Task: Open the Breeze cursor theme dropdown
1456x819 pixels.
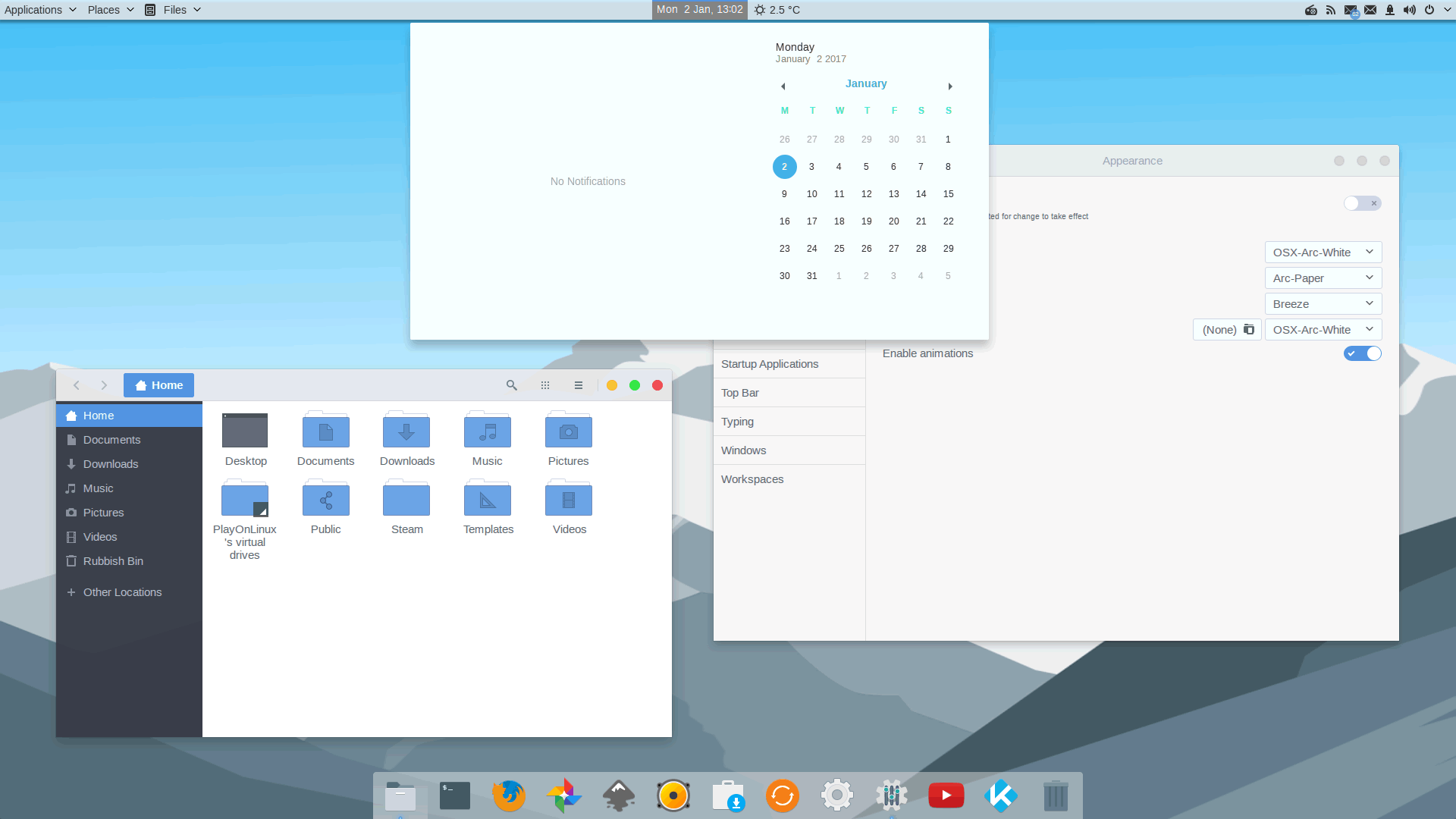Action: point(1322,303)
